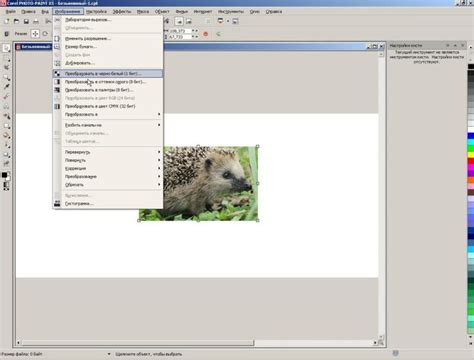This screenshot has height=360, width=474.
Task: Click the full-screen preview monitor icon
Action: tap(220, 21)
